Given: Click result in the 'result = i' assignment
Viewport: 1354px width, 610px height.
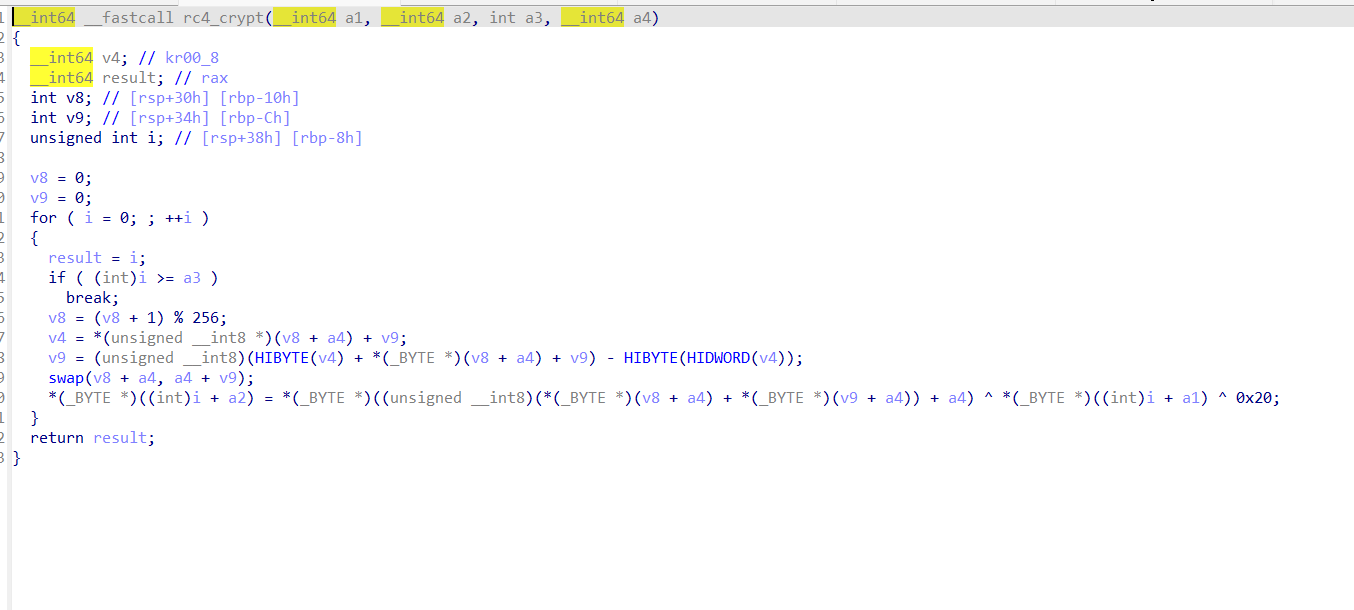Looking at the screenshot, I should [x=75, y=258].
